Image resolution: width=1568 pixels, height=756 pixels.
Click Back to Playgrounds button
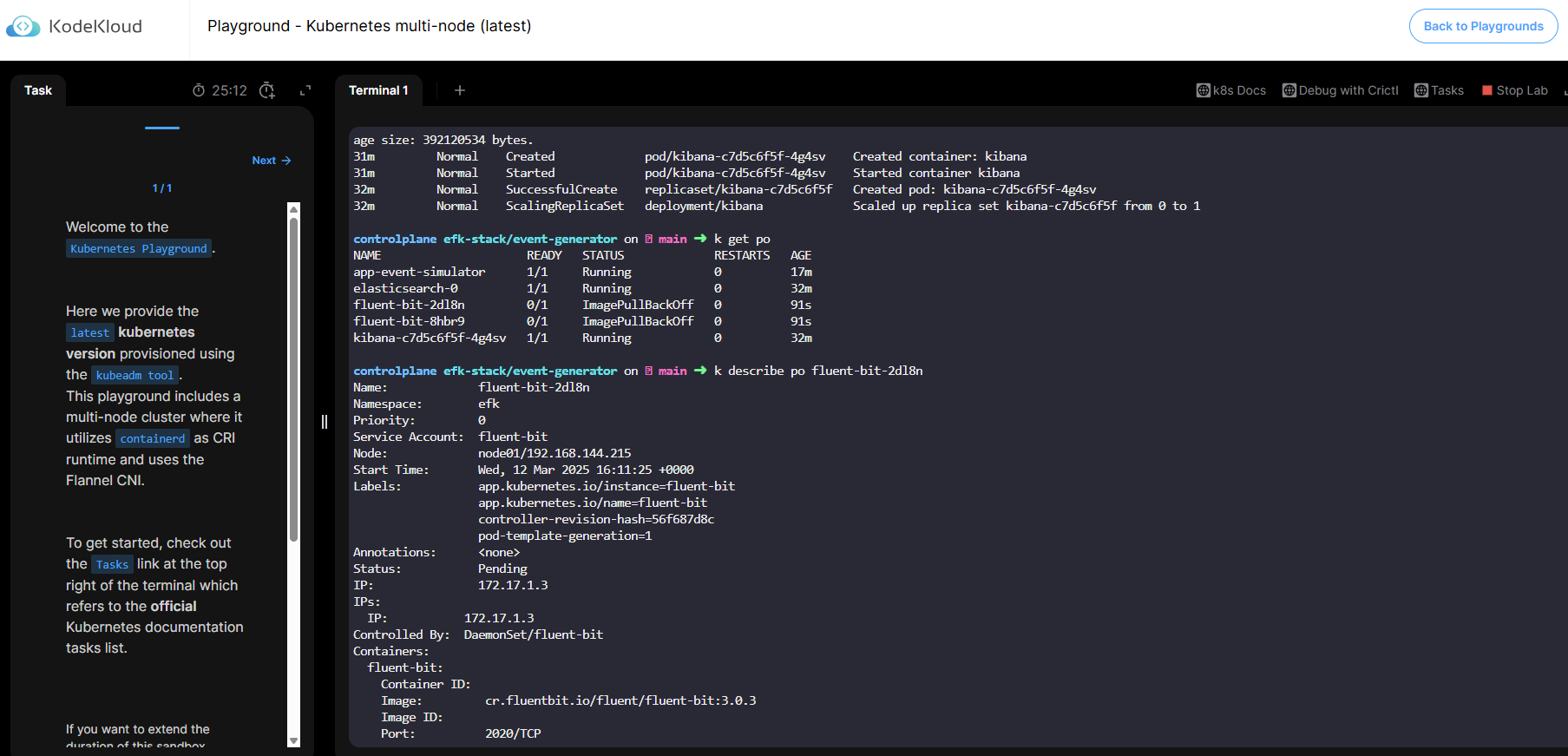[1483, 26]
